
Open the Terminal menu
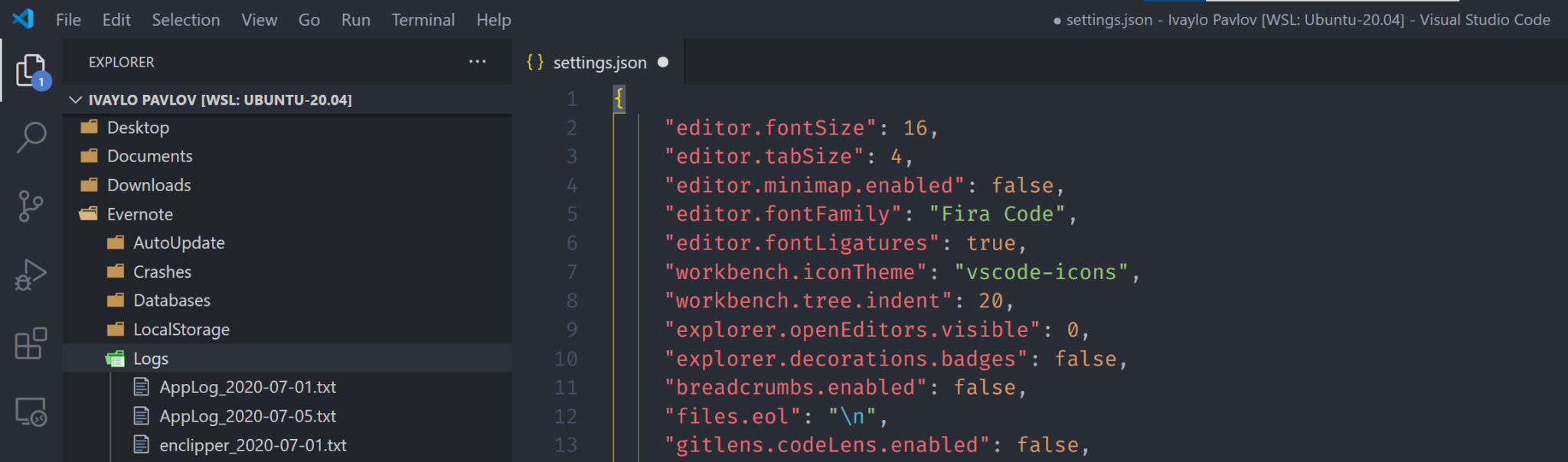click(423, 20)
